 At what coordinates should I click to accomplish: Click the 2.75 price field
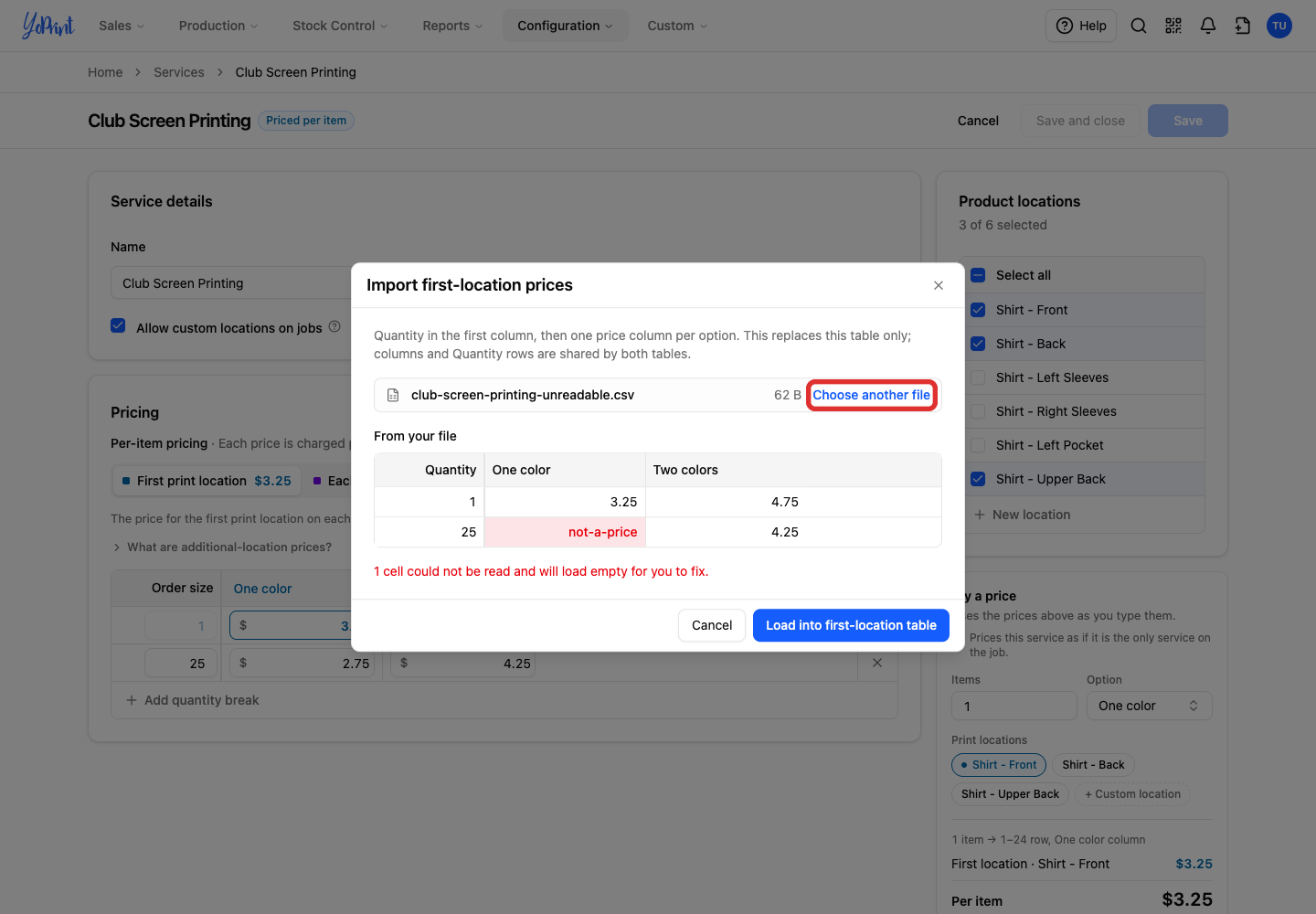tap(304, 664)
